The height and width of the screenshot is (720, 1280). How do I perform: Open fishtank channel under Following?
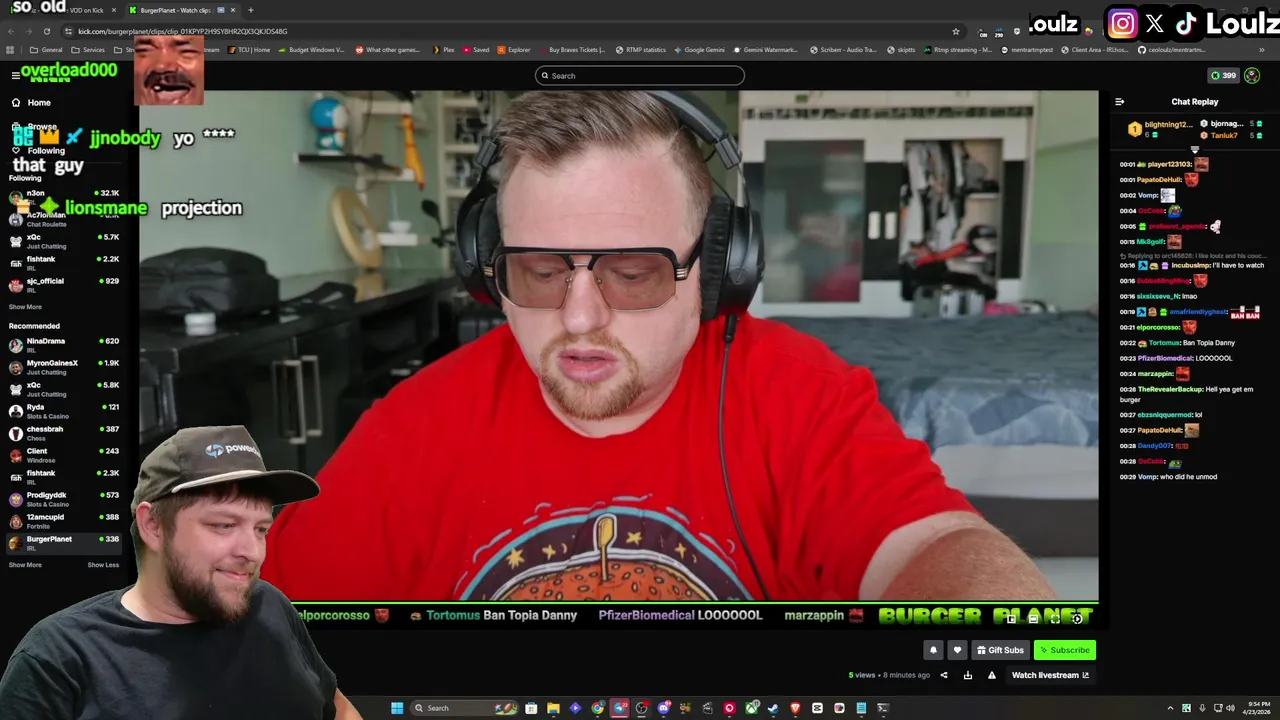(x=64, y=262)
